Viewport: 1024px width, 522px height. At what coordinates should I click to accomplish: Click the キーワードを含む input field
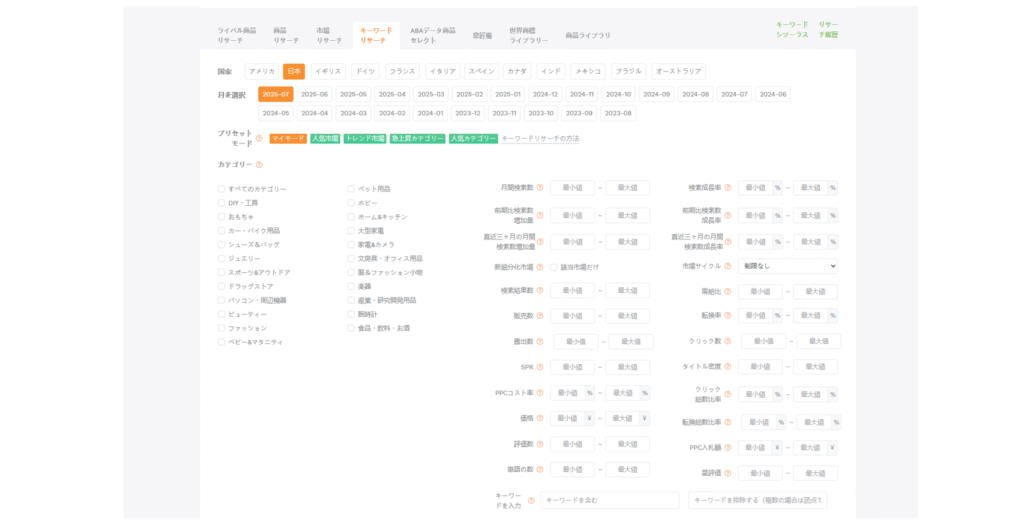click(609, 500)
